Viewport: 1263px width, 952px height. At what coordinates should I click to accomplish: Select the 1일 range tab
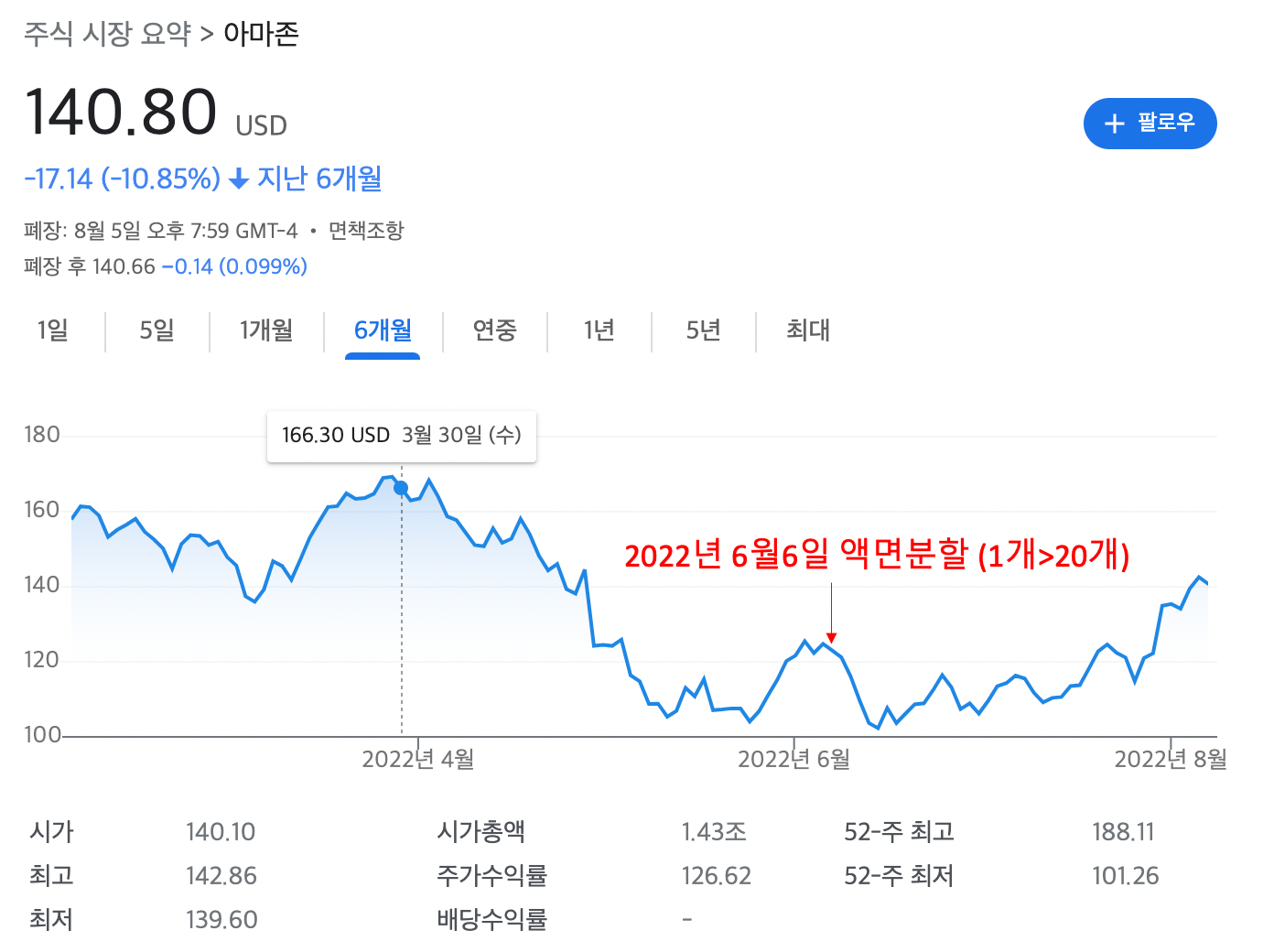coord(53,330)
